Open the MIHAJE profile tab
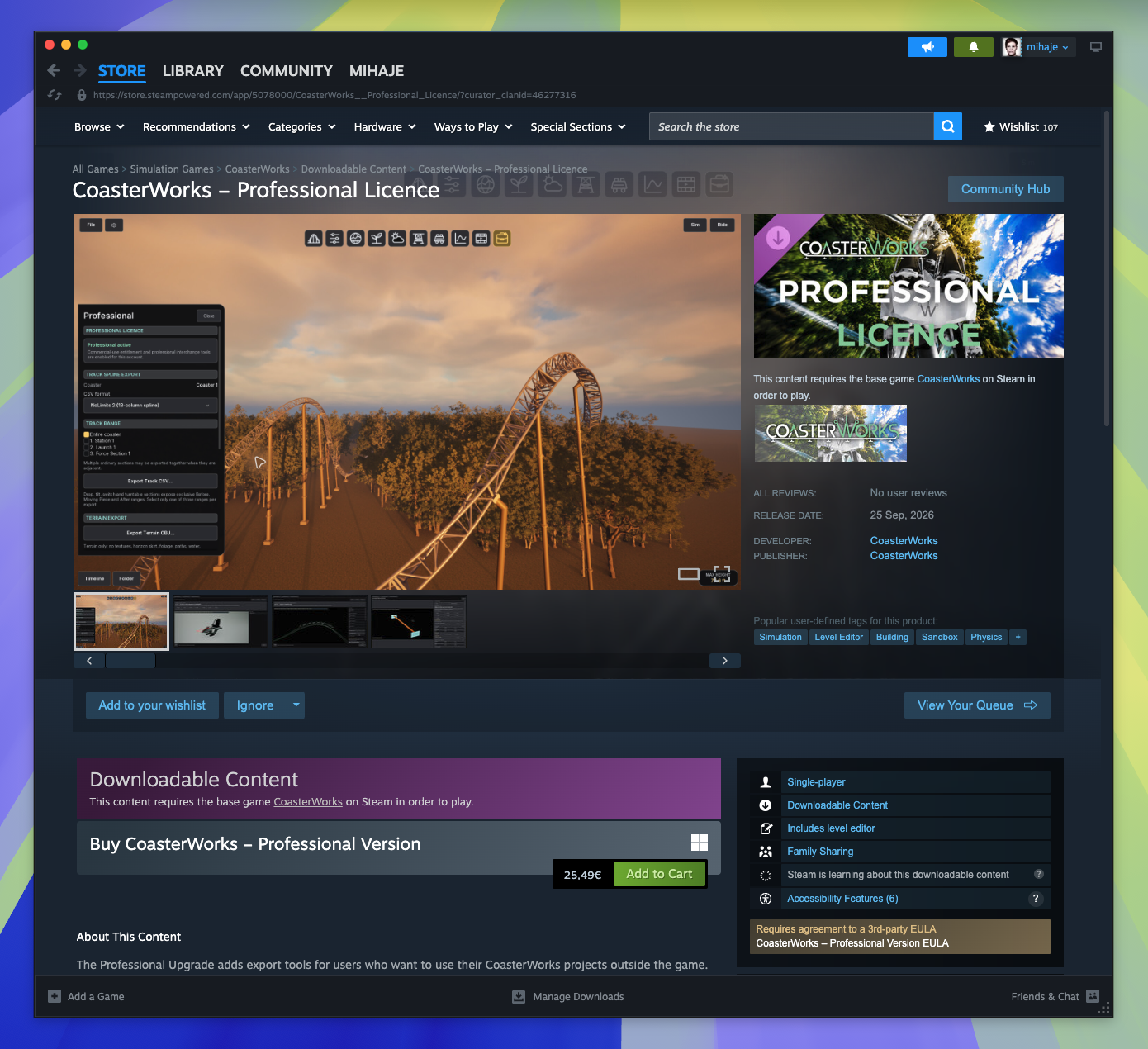The height and width of the screenshot is (1049, 1148). pos(377,71)
